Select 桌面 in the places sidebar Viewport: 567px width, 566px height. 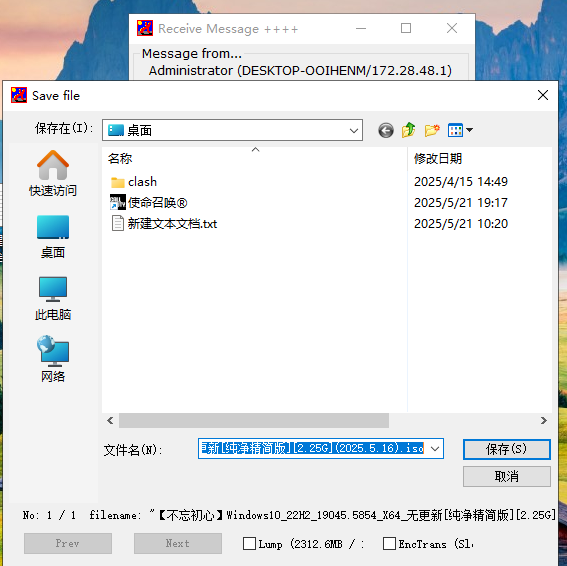(x=53, y=237)
